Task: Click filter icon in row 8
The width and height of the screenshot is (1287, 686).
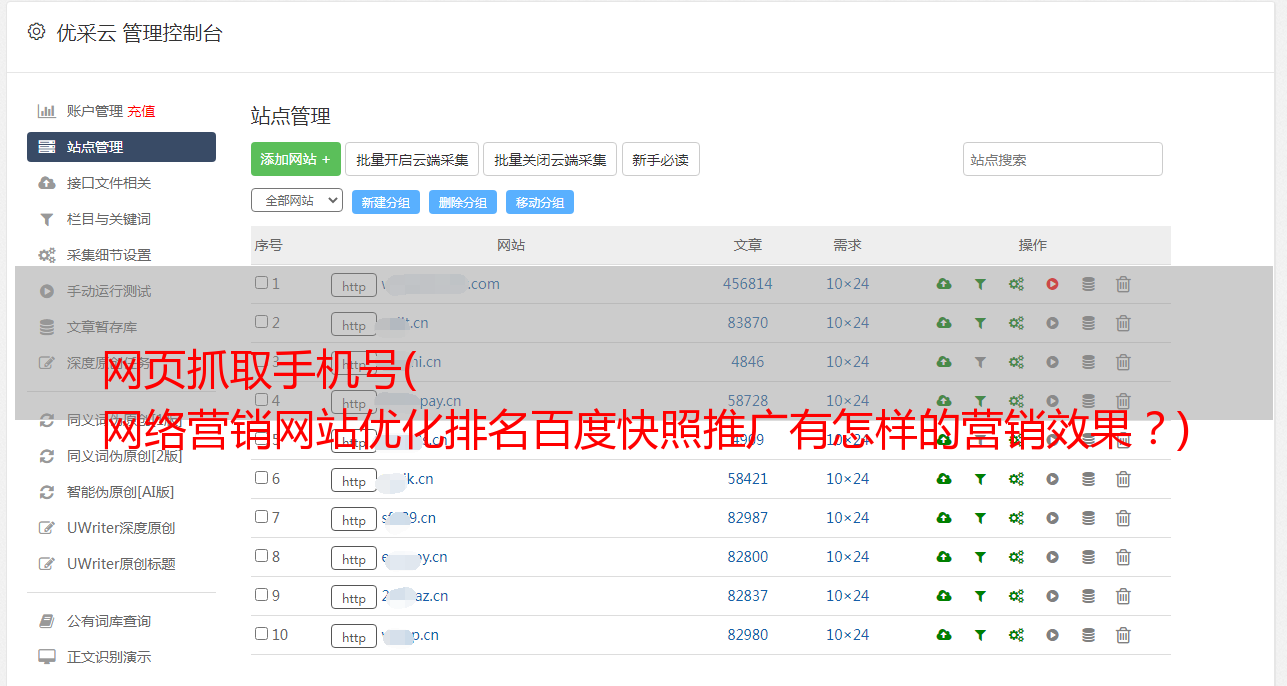Action: [x=980, y=557]
